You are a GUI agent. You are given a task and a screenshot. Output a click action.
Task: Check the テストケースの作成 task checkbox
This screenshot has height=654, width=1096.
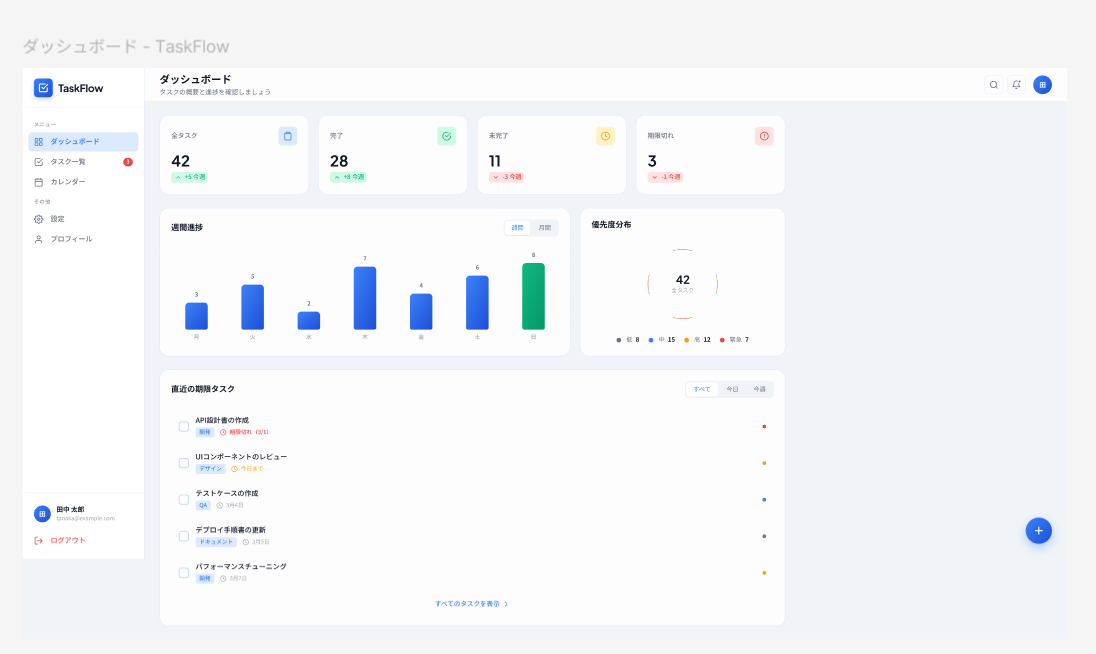pos(184,500)
